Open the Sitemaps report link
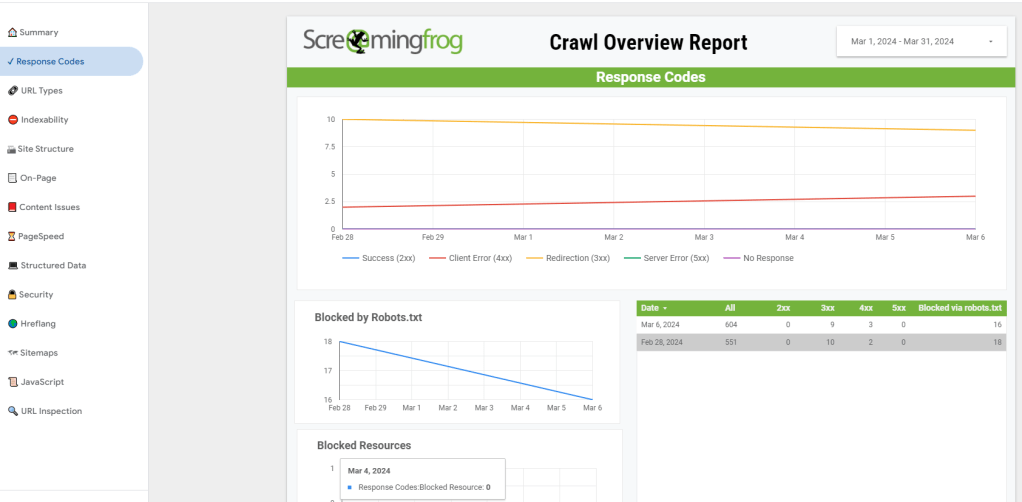Image resolution: width=1022 pixels, height=502 pixels. click(39, 353)
